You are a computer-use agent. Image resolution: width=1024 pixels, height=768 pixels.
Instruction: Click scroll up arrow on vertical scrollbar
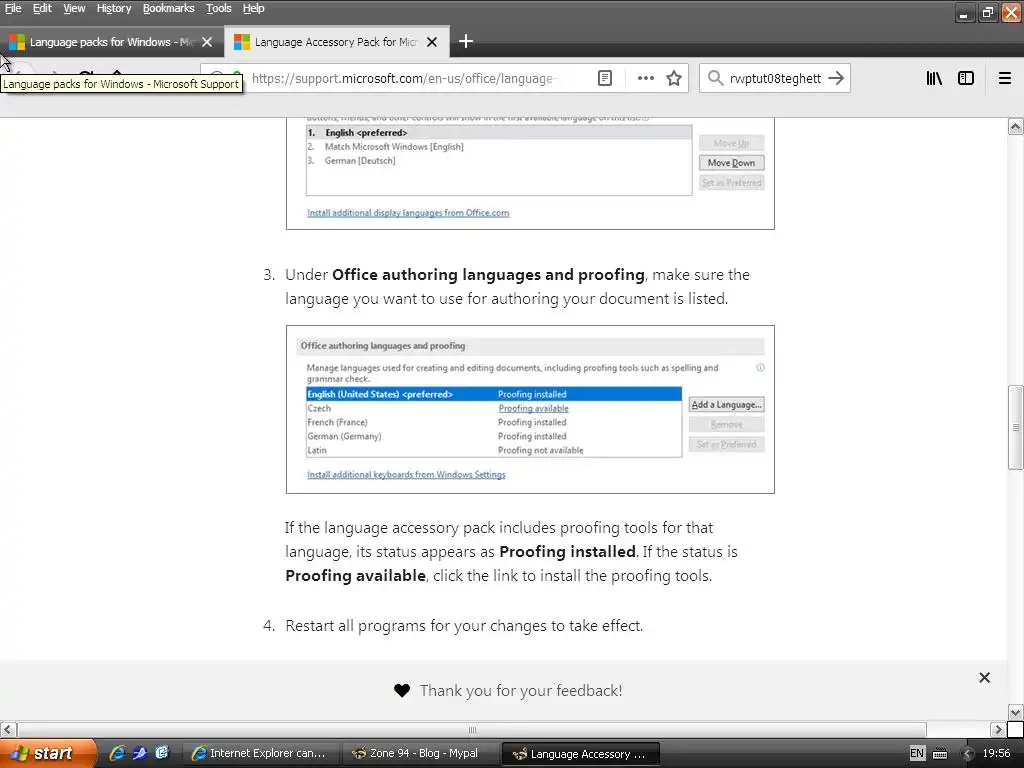[x=1016, y=127]
